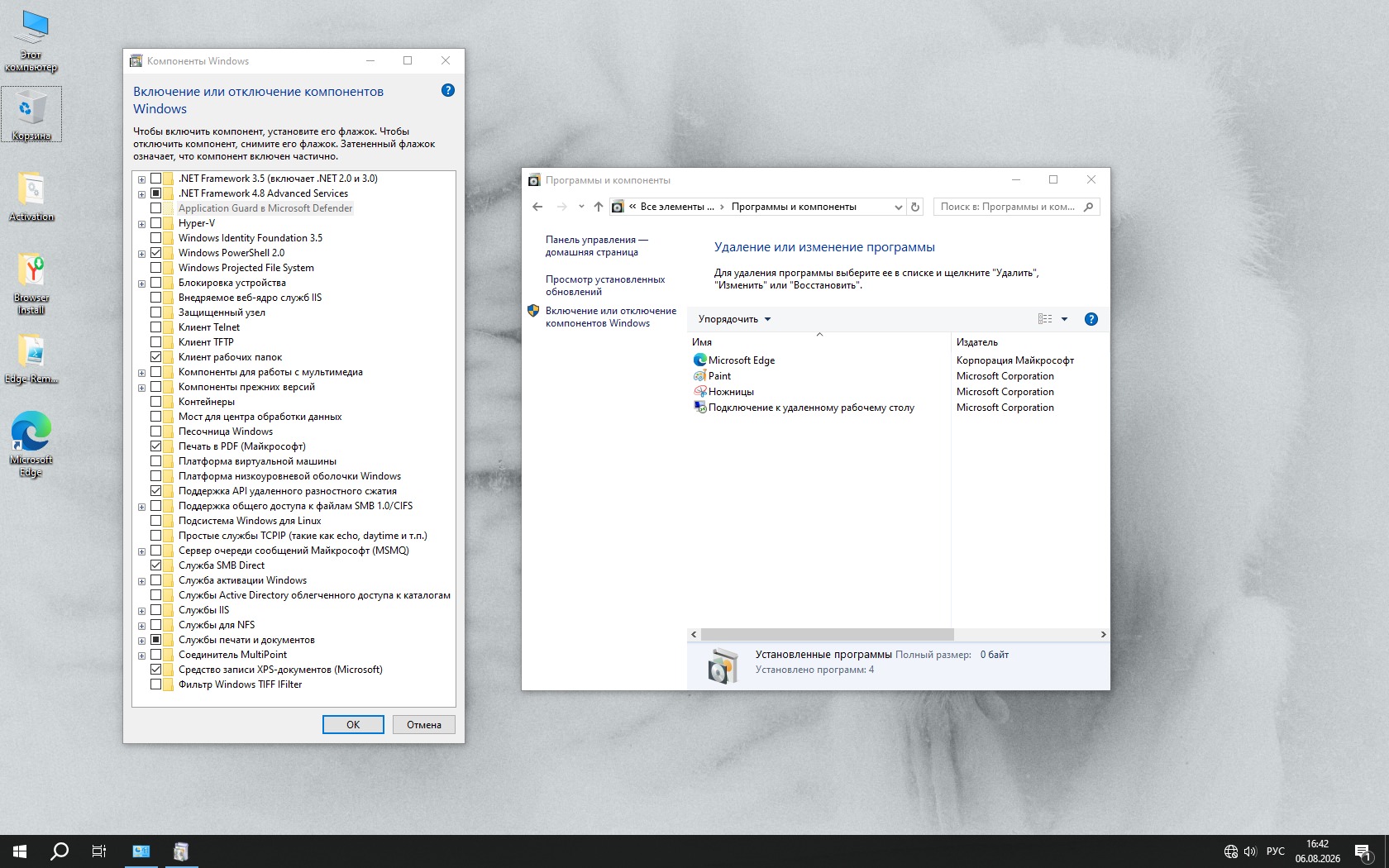This screenshot has width=1389, height=868.
Task: Open the 'Этот компьютер' desktop icon
Action: tap(31, 41)
